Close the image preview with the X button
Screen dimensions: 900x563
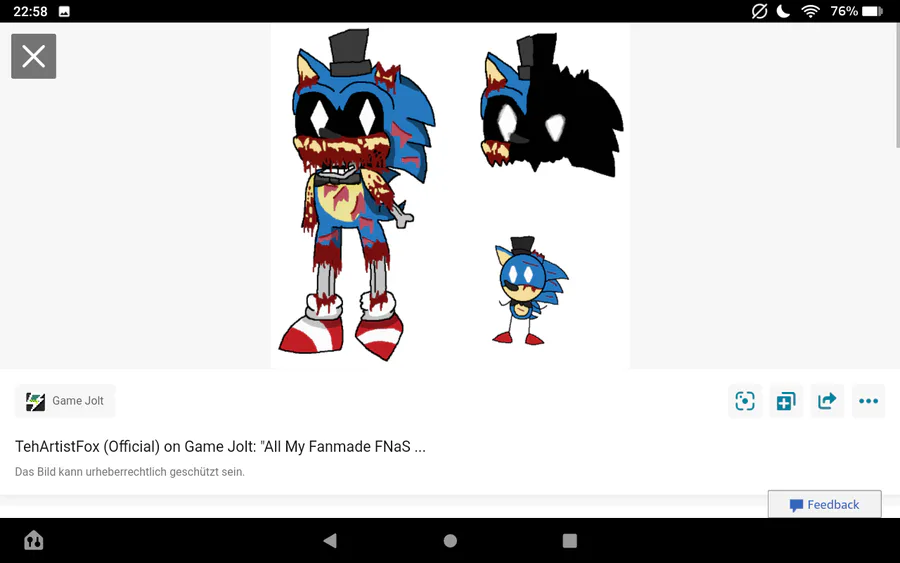click(x=33, y=56)
